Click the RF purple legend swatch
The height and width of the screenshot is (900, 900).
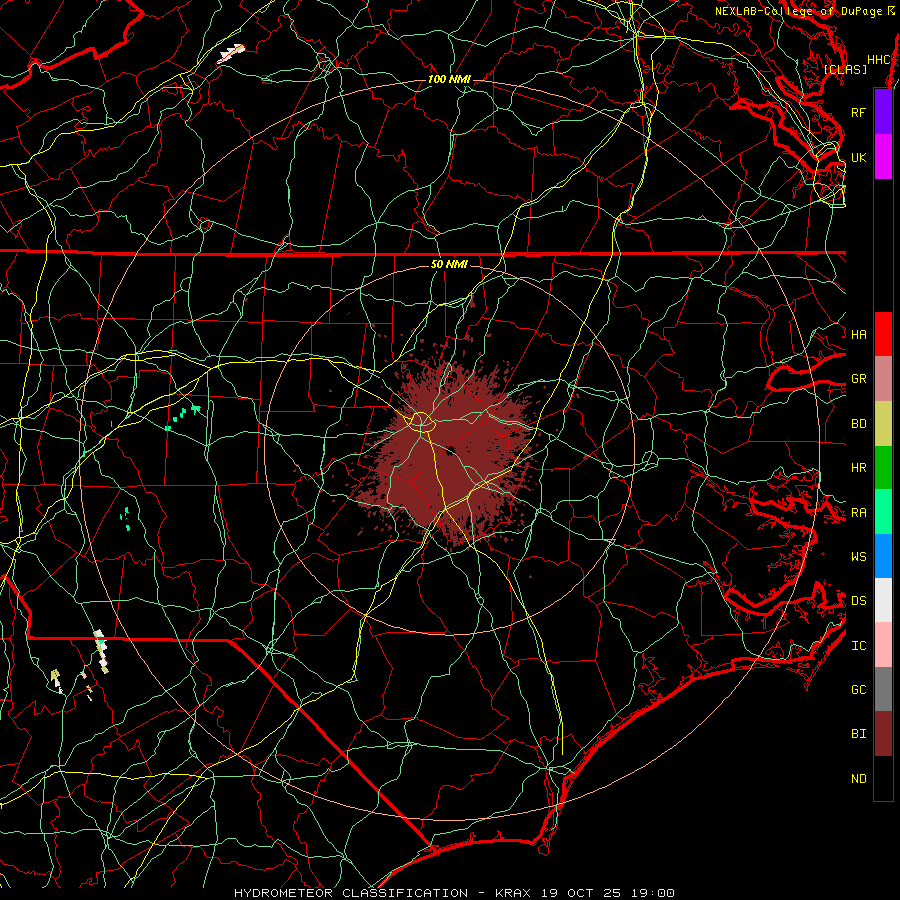tap(883, 112)
